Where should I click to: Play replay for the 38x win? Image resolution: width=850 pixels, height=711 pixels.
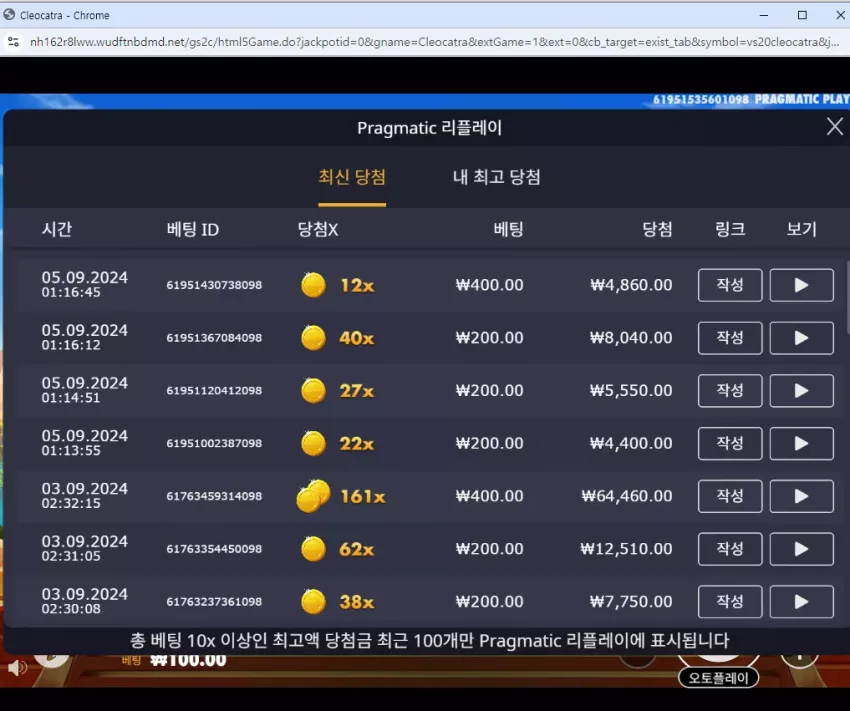801,602
